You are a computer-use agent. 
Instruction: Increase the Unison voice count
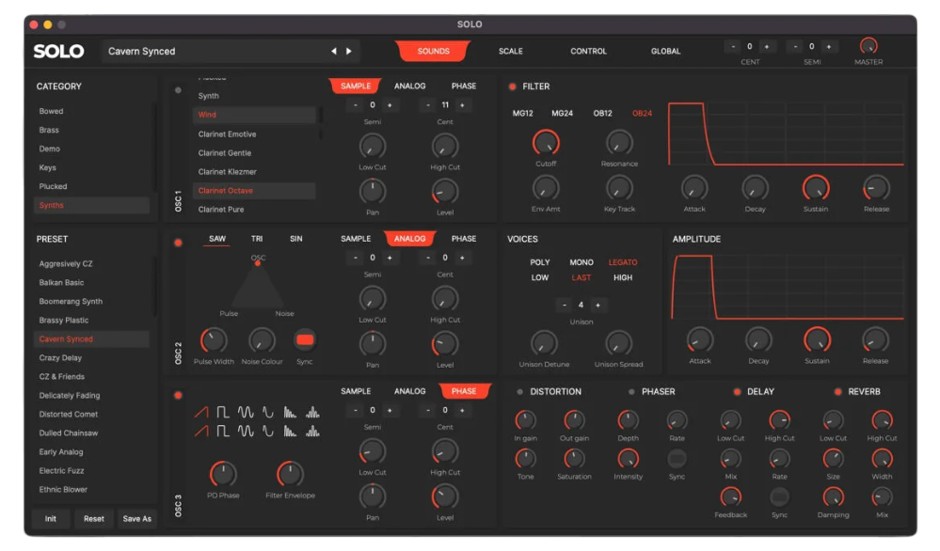pos(598,305)
